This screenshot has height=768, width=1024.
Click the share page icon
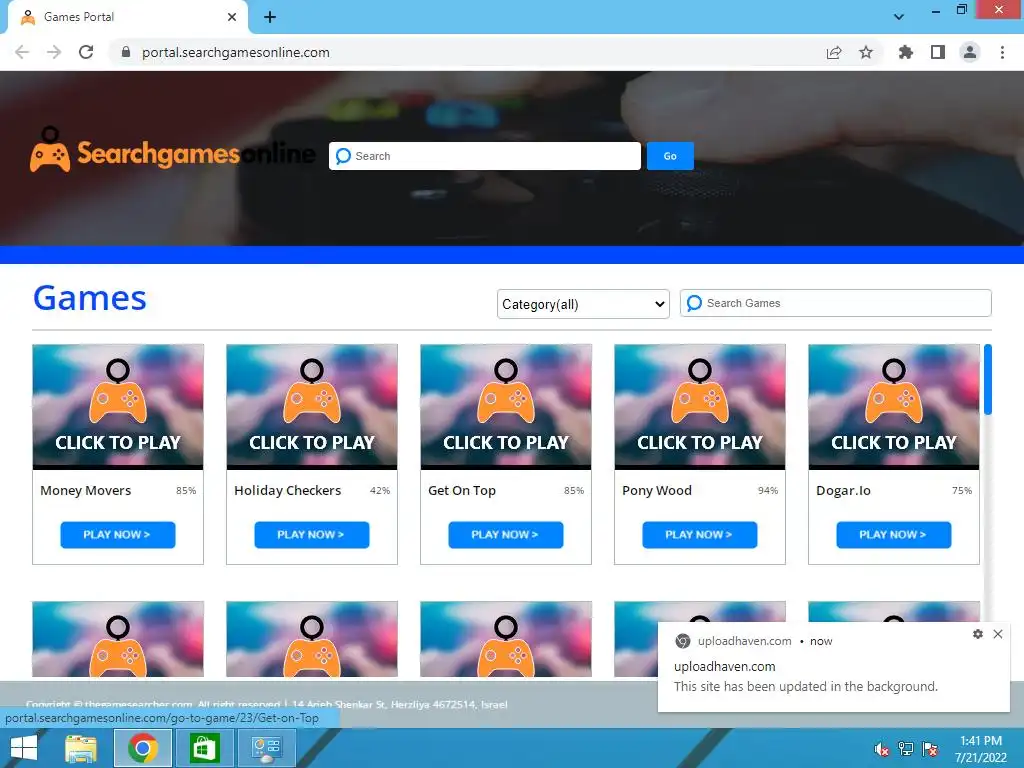(834, 52)
